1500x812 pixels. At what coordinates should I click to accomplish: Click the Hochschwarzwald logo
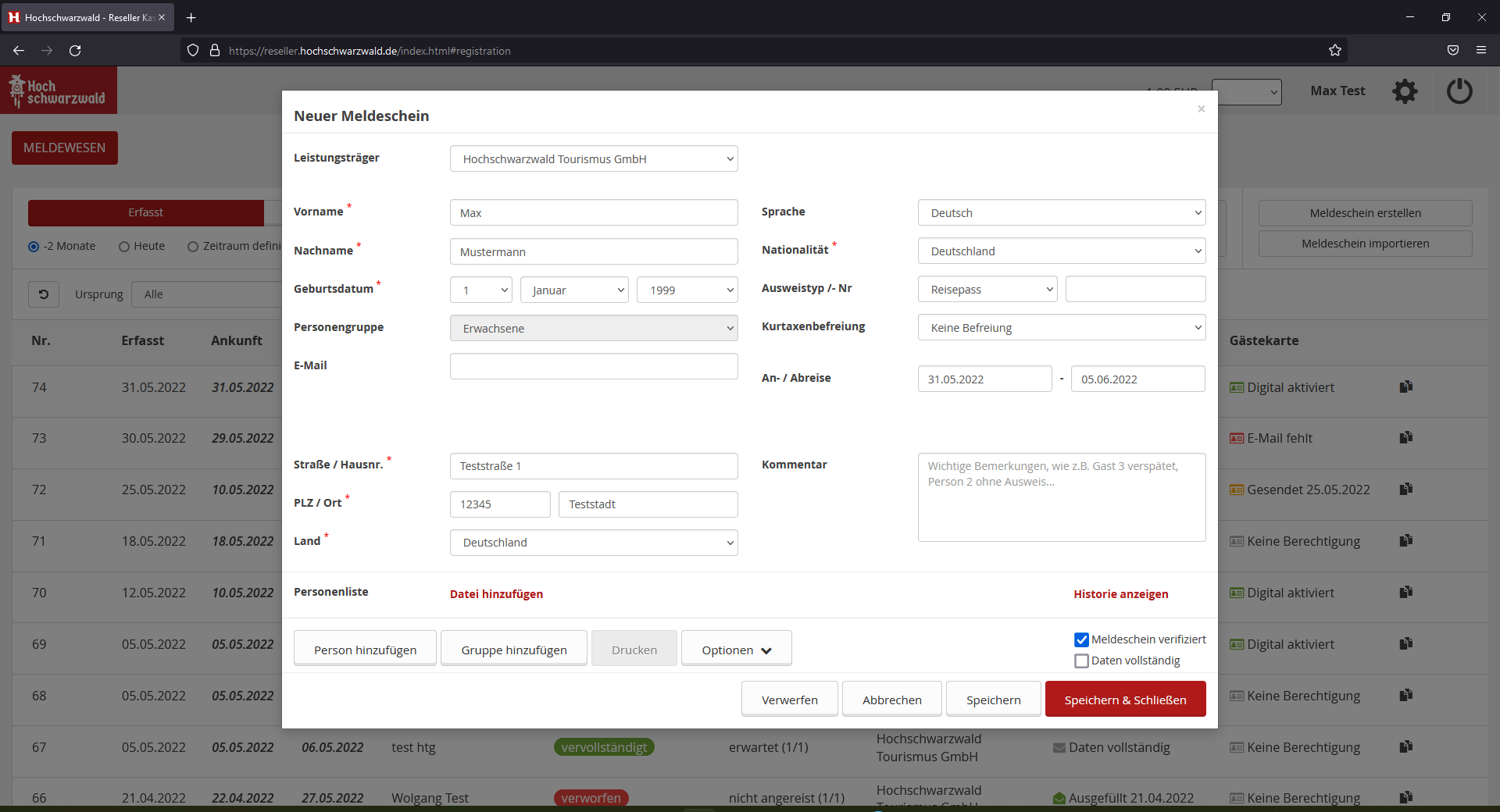[x=59, y=91]
